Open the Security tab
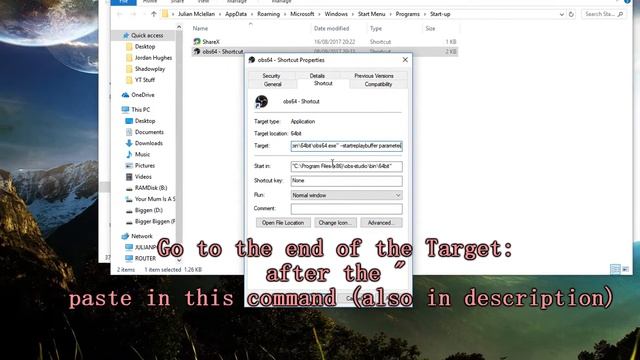The image size is (640, 360). 271,76
